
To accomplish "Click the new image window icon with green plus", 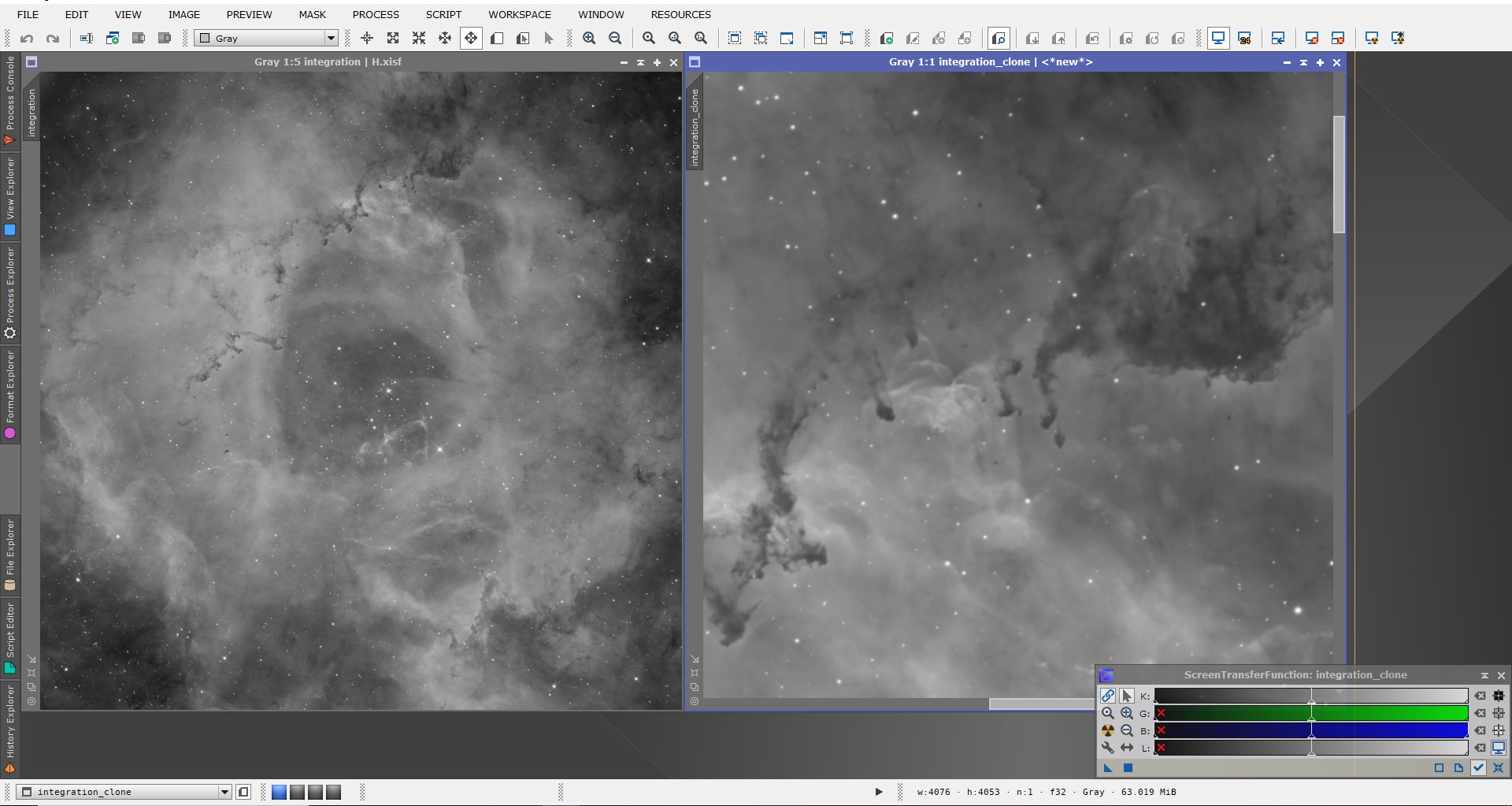I will coord(113,38).
